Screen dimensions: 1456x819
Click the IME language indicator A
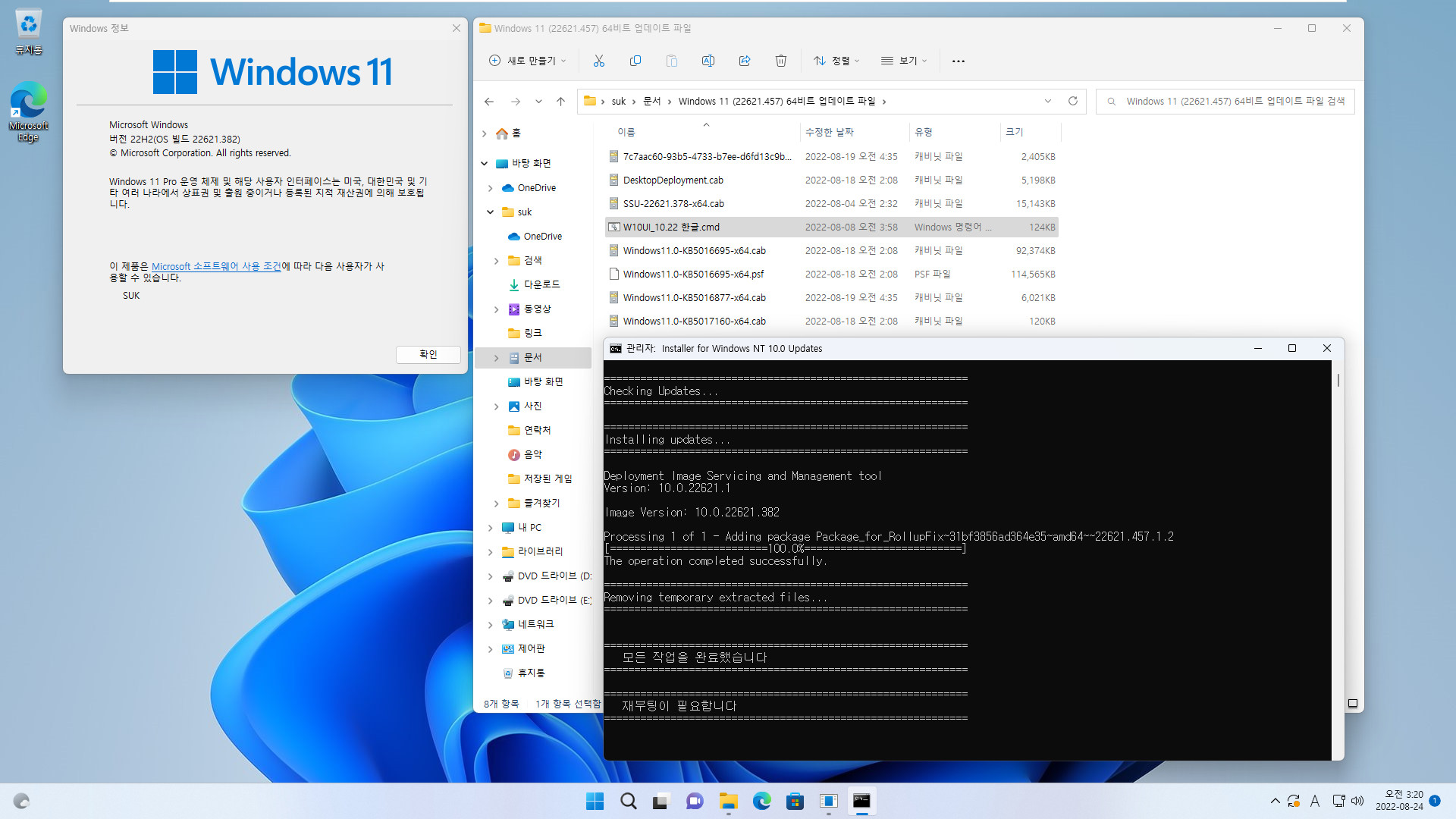tap(1315, 801)
